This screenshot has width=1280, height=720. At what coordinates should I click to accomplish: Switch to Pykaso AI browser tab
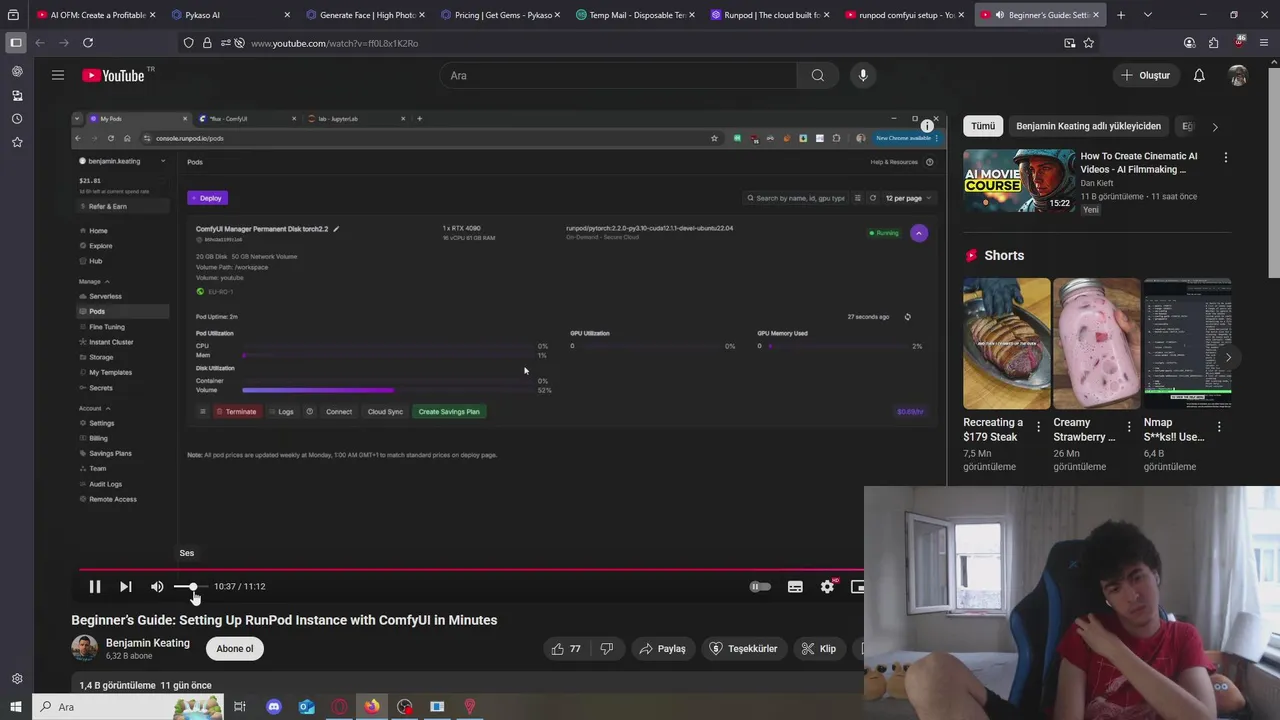pos(229,15)
